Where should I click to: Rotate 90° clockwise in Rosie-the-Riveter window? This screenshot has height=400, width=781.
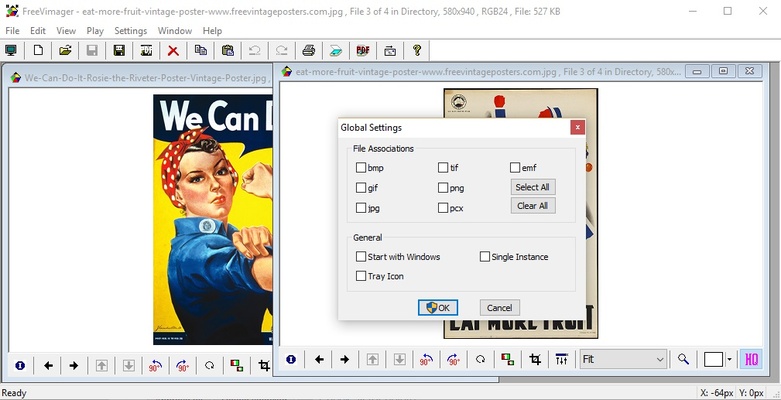click(182, 366)
